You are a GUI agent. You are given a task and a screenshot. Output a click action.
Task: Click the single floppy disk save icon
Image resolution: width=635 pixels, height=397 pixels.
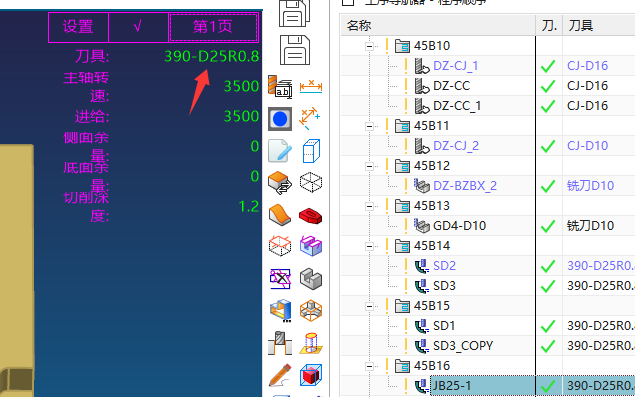pos(295,50)
